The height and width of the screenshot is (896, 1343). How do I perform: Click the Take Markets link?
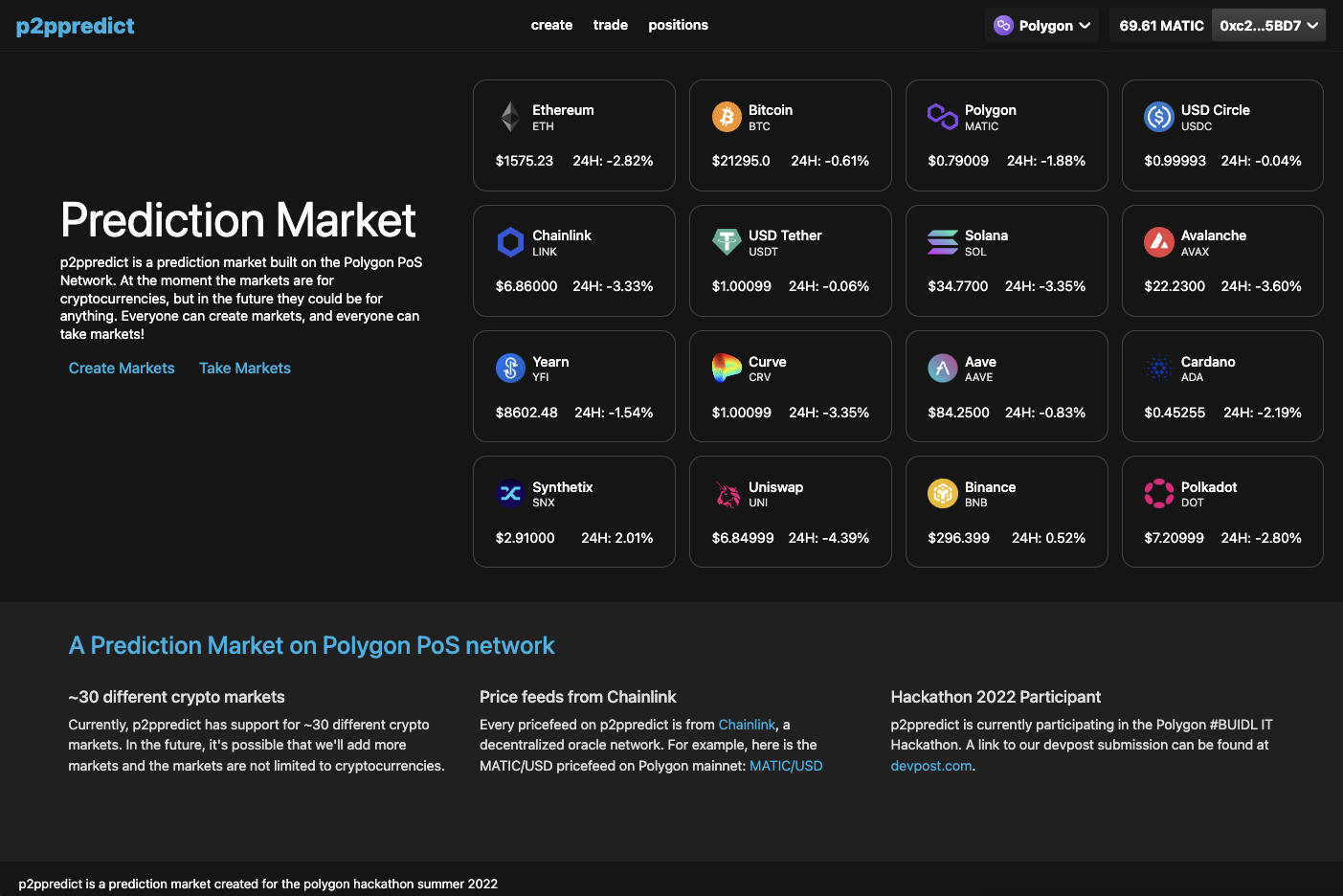click(x=245, y=369)
